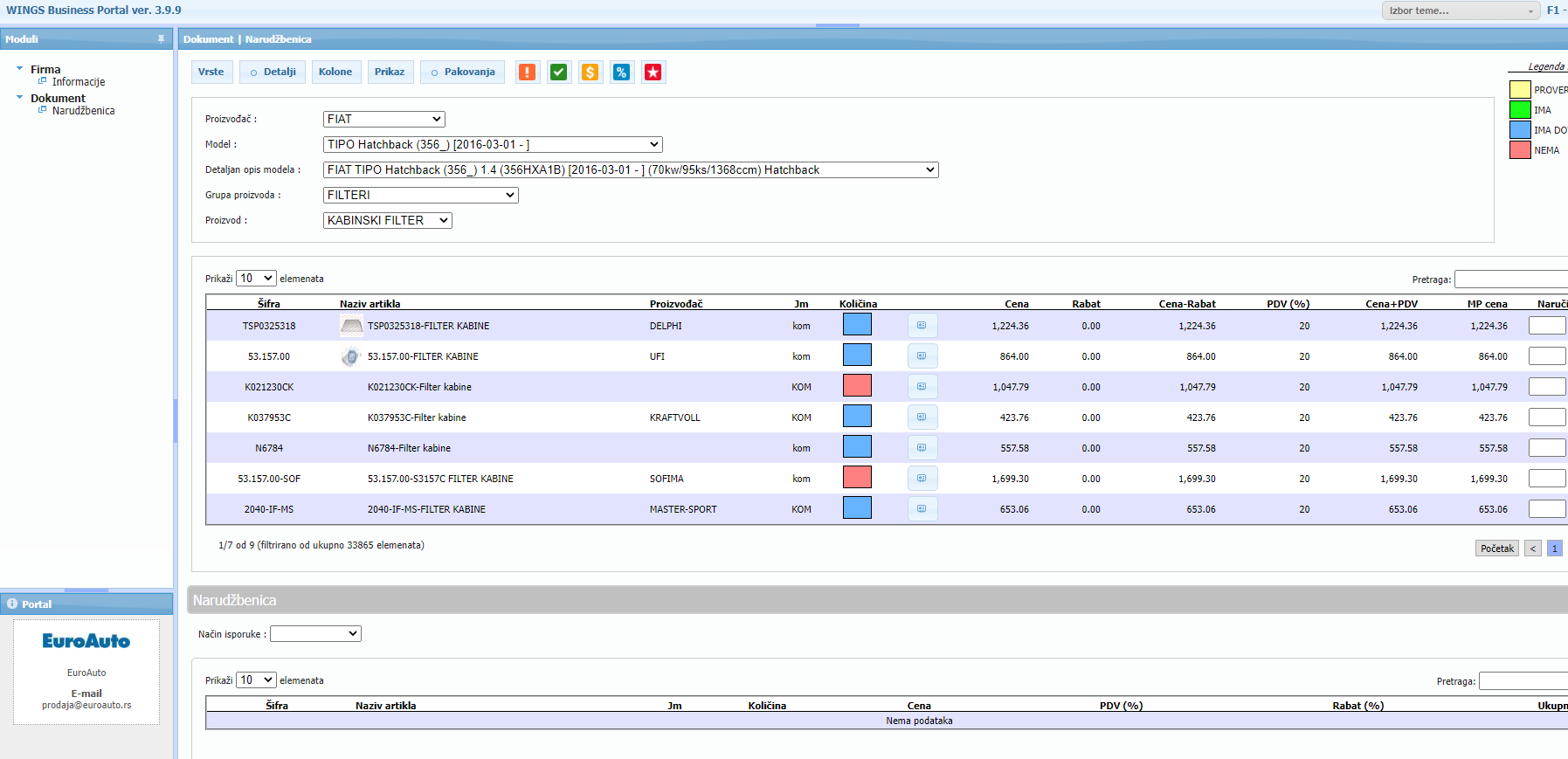Open the Proizvođač FIAT dropdown
The height and width of the screenshot is (759, 1568).
pos(383,120)
